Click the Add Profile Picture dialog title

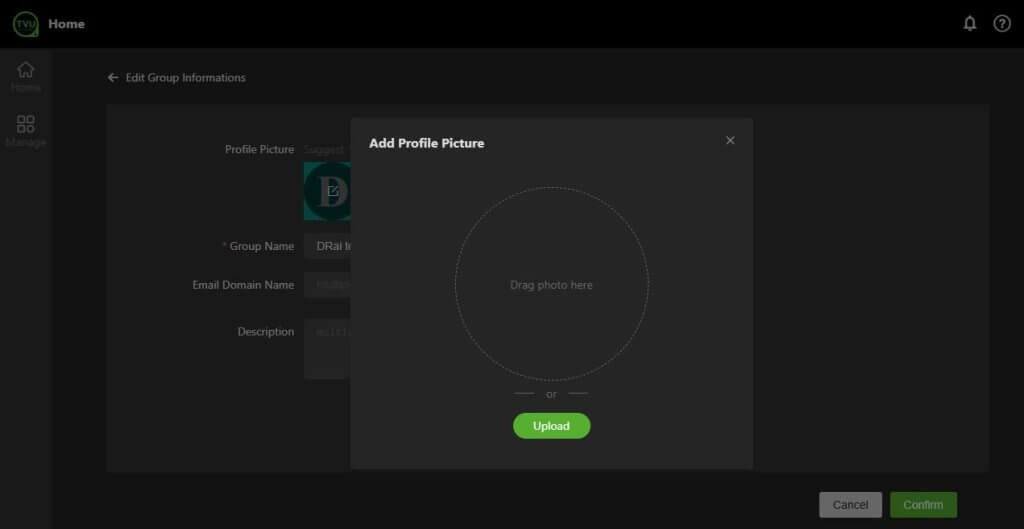pyautogui.click(x=426, y=143)
